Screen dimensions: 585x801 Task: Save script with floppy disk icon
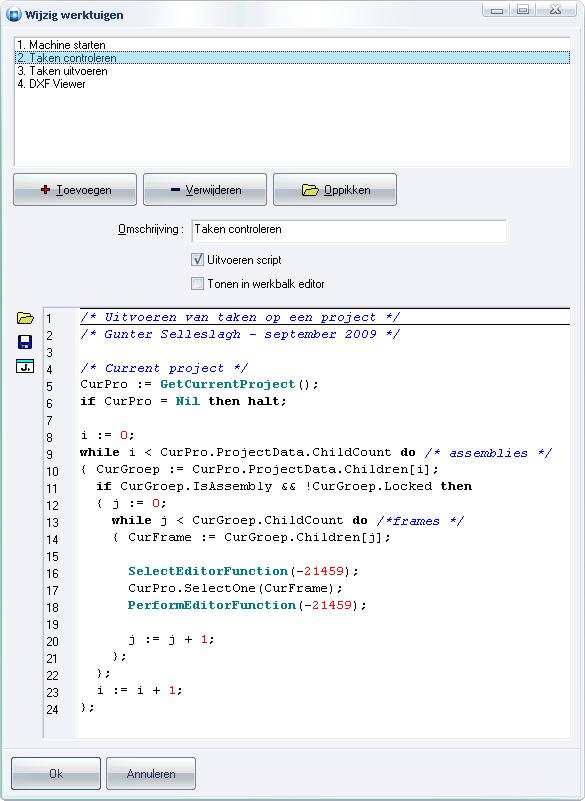25,342
